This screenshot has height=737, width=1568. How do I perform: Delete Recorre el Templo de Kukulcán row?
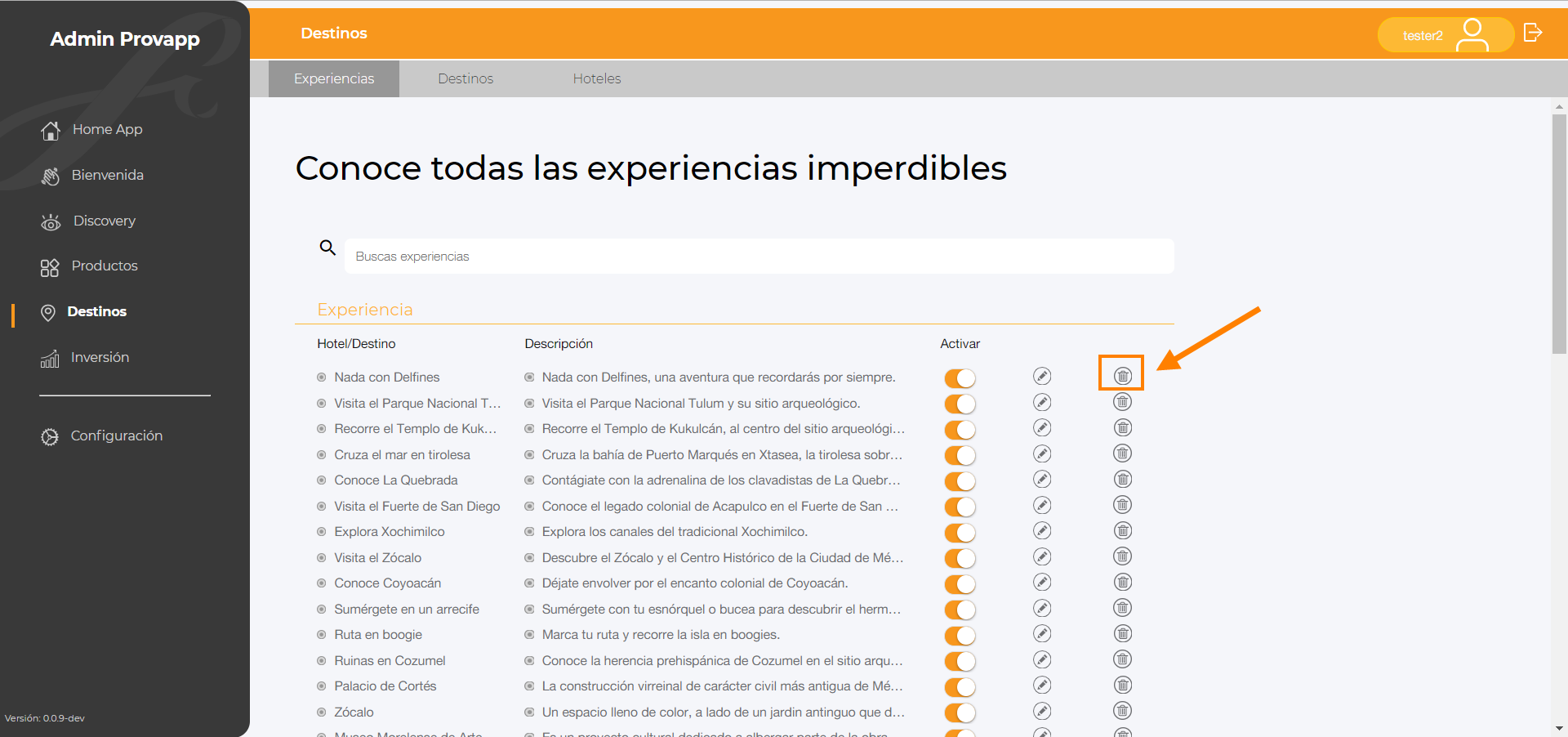point(1123,427)
